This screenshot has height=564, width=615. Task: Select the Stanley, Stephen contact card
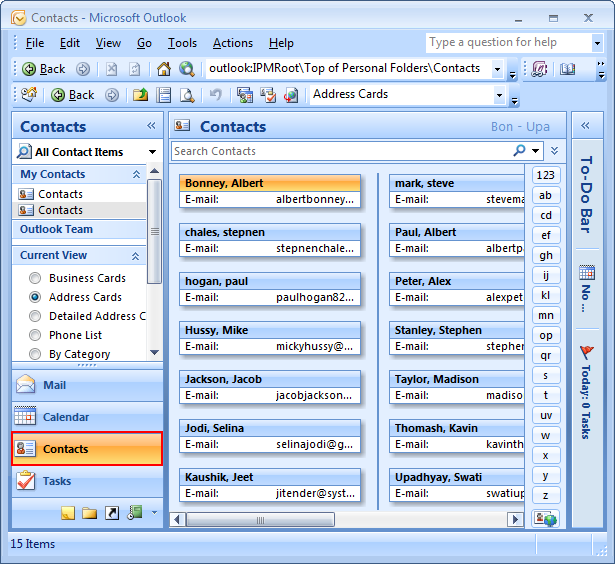[457, 338]
